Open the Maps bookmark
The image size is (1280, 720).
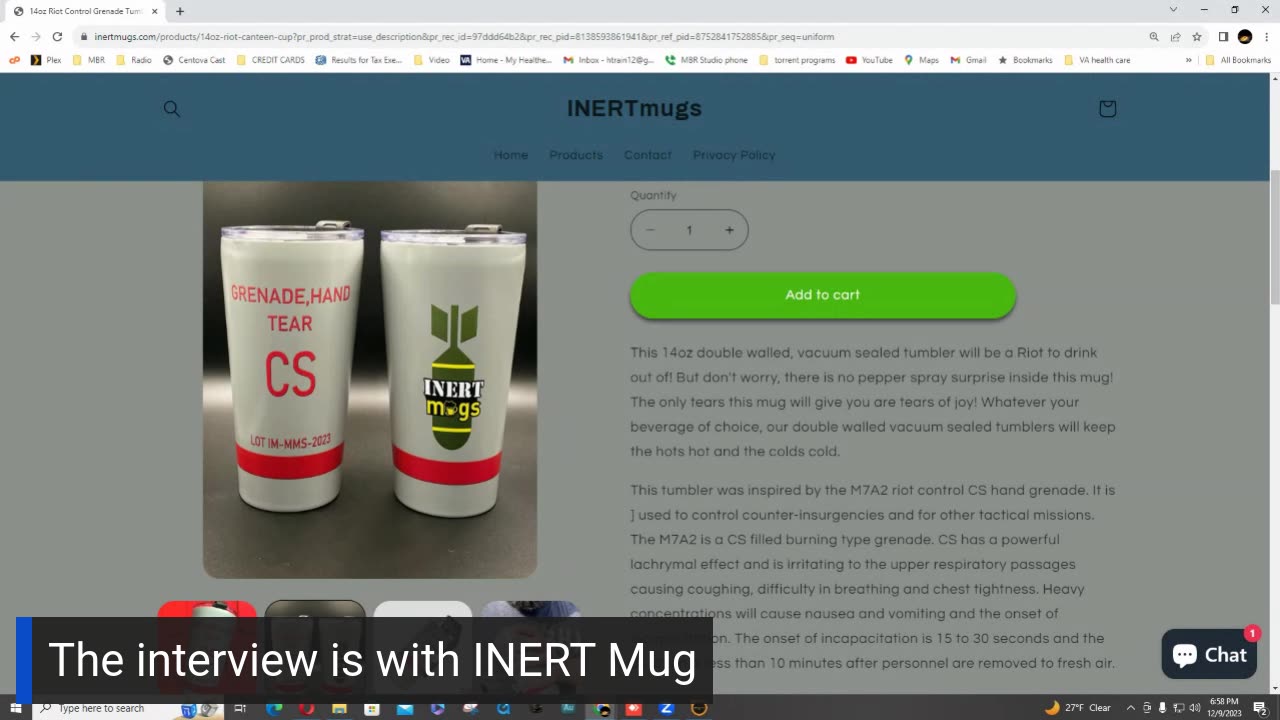click(x=921, y=60)
